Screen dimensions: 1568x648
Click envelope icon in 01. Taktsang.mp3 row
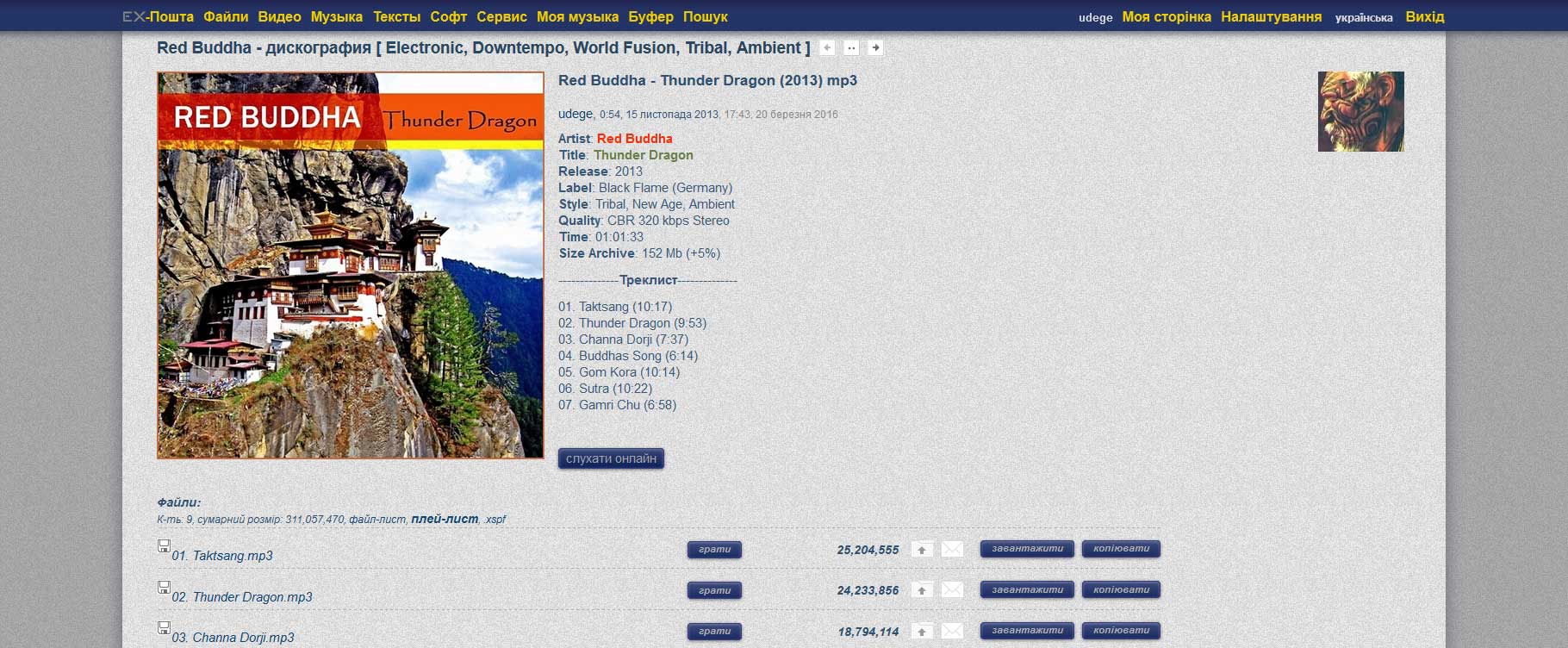[x=952, y=549]
